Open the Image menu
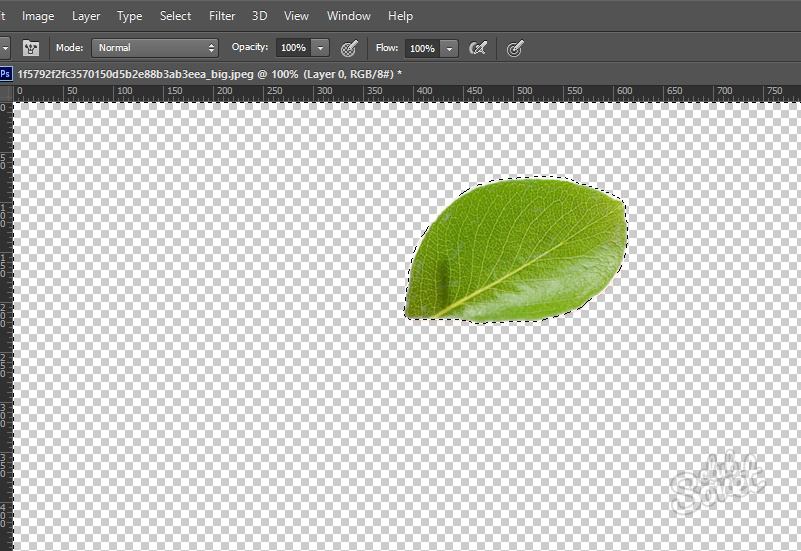 [x=38, y=16]
